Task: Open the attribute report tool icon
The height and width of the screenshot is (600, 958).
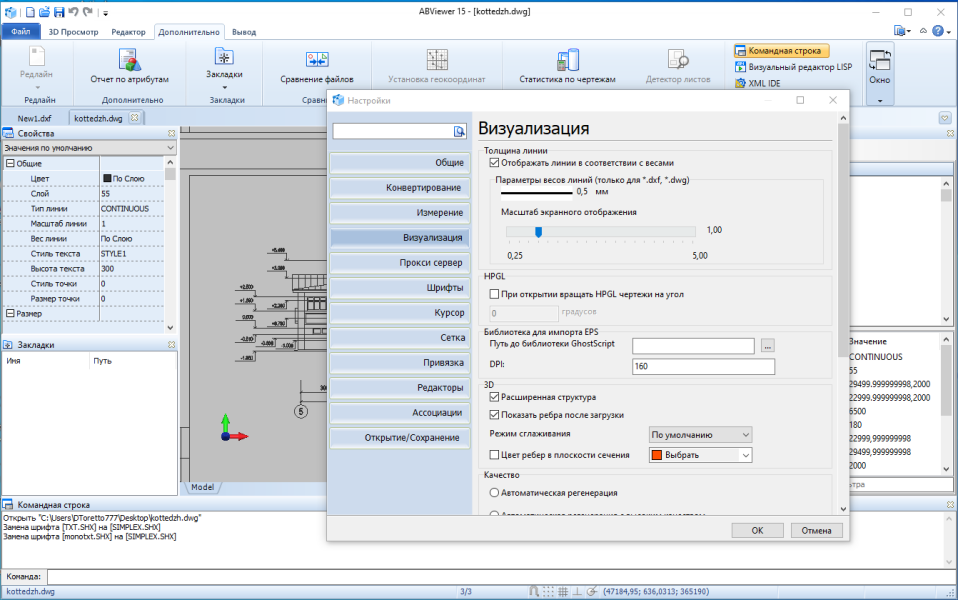Action: pos(130,60)
